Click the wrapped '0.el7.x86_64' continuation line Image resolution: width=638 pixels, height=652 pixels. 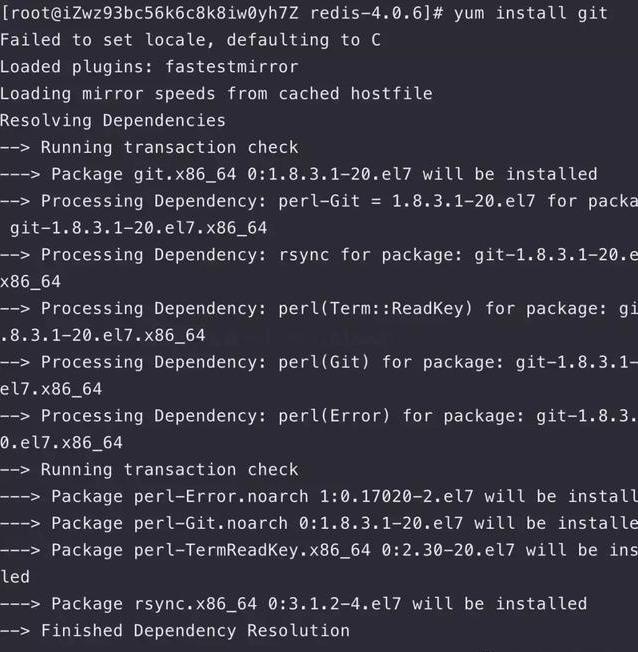click(62, 442)
